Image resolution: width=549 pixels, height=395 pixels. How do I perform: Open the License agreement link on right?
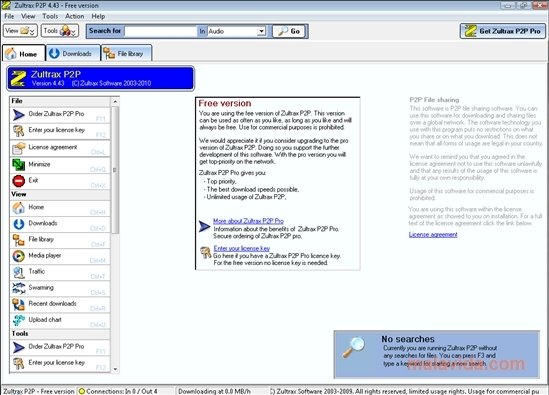coord(433,235)
